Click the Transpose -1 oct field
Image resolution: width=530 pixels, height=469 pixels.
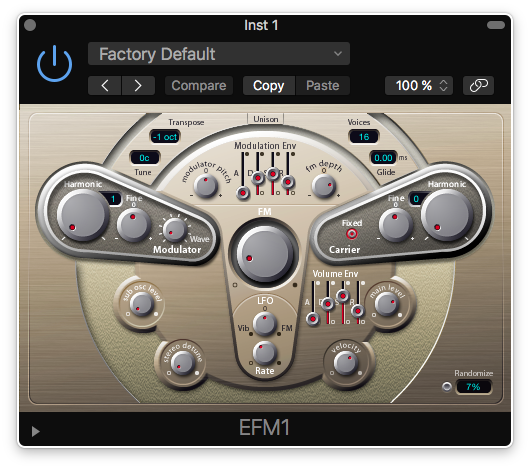pos(165,137)
